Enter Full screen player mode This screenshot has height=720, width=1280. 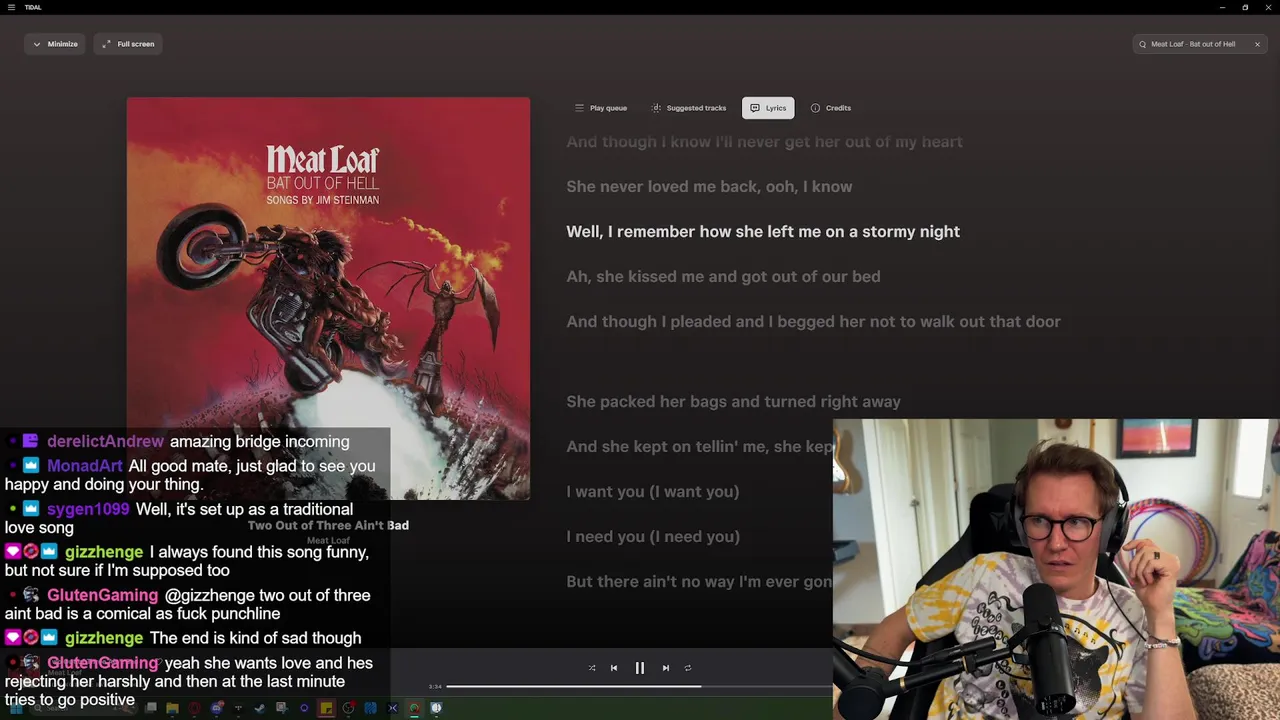(128, 44)
